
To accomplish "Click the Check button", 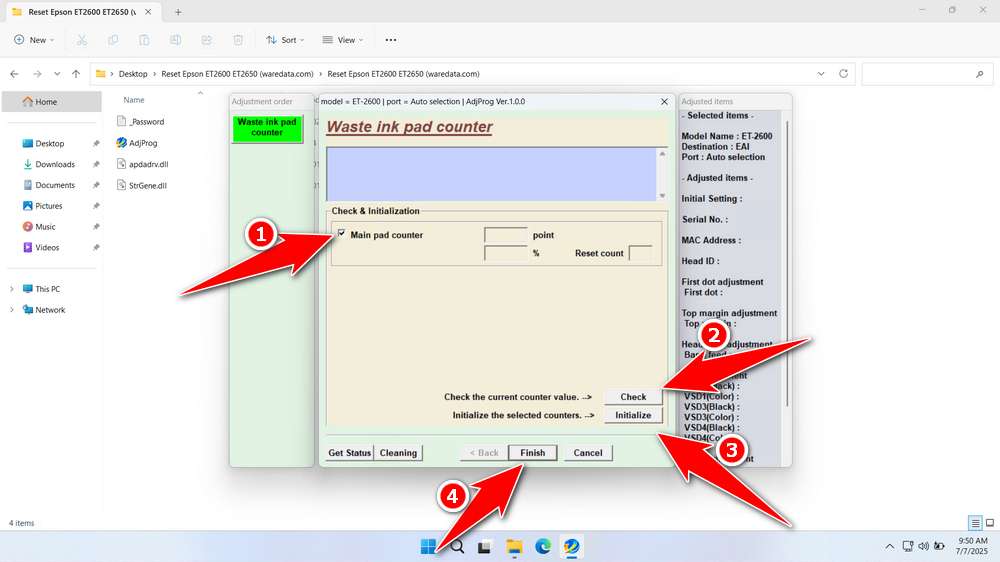I will (x=633, y=397).
